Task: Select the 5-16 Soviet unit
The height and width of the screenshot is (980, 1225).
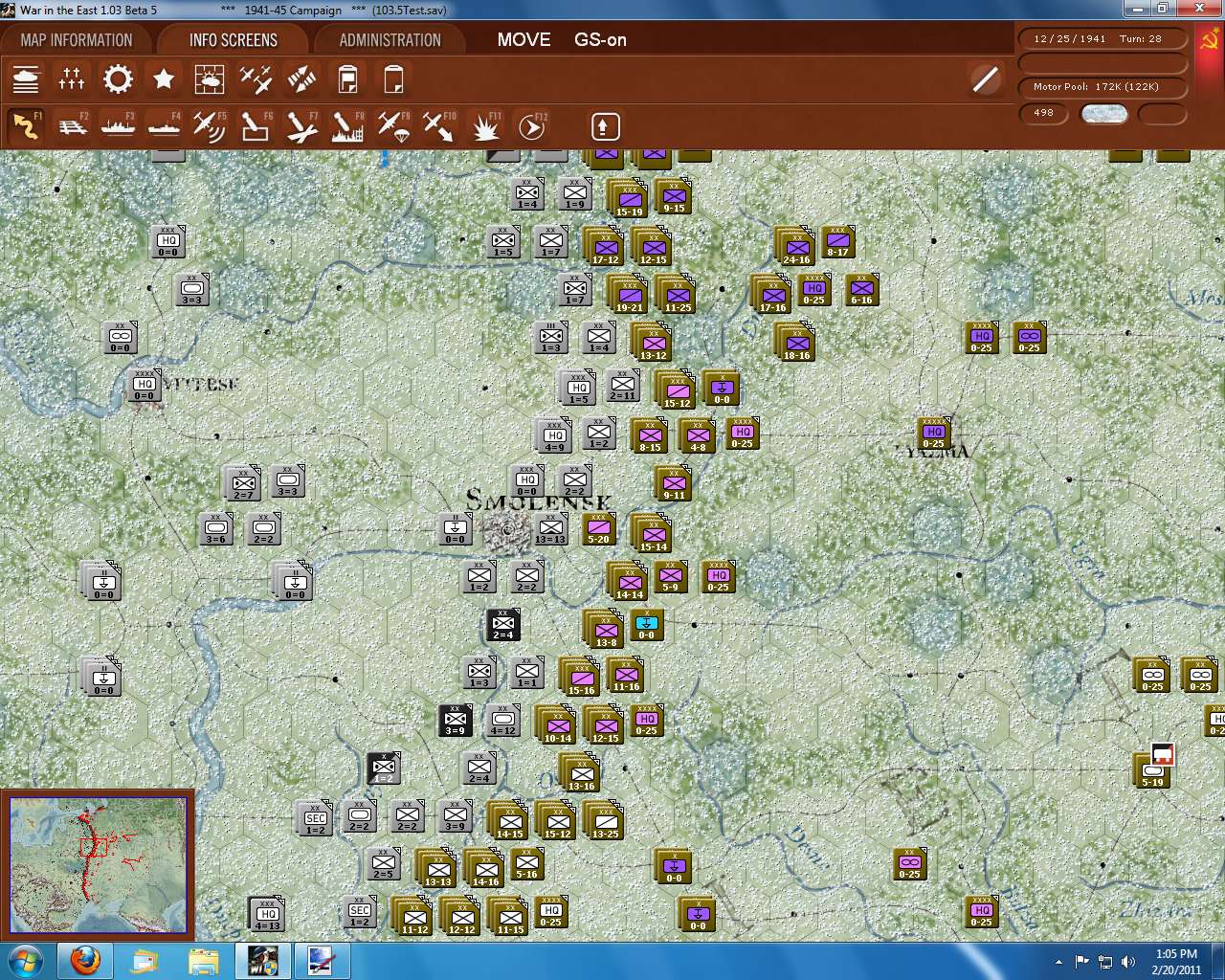Action: 527,864
